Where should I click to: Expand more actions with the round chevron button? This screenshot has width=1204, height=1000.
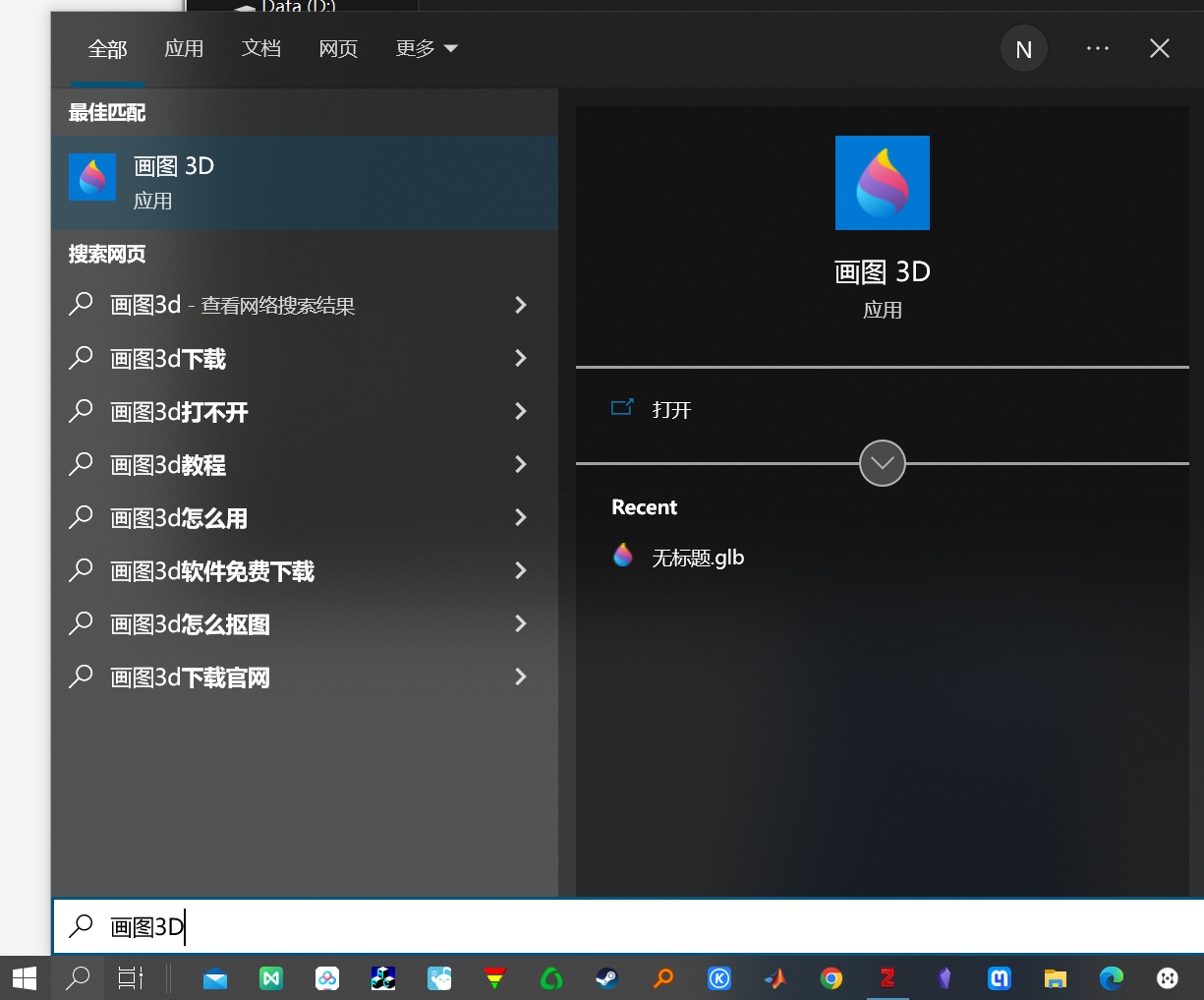coord(883,463)
